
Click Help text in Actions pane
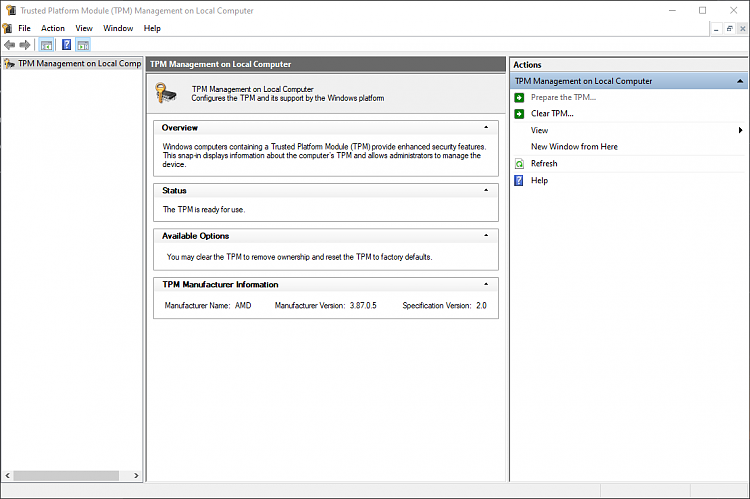(x=539, y=180)
